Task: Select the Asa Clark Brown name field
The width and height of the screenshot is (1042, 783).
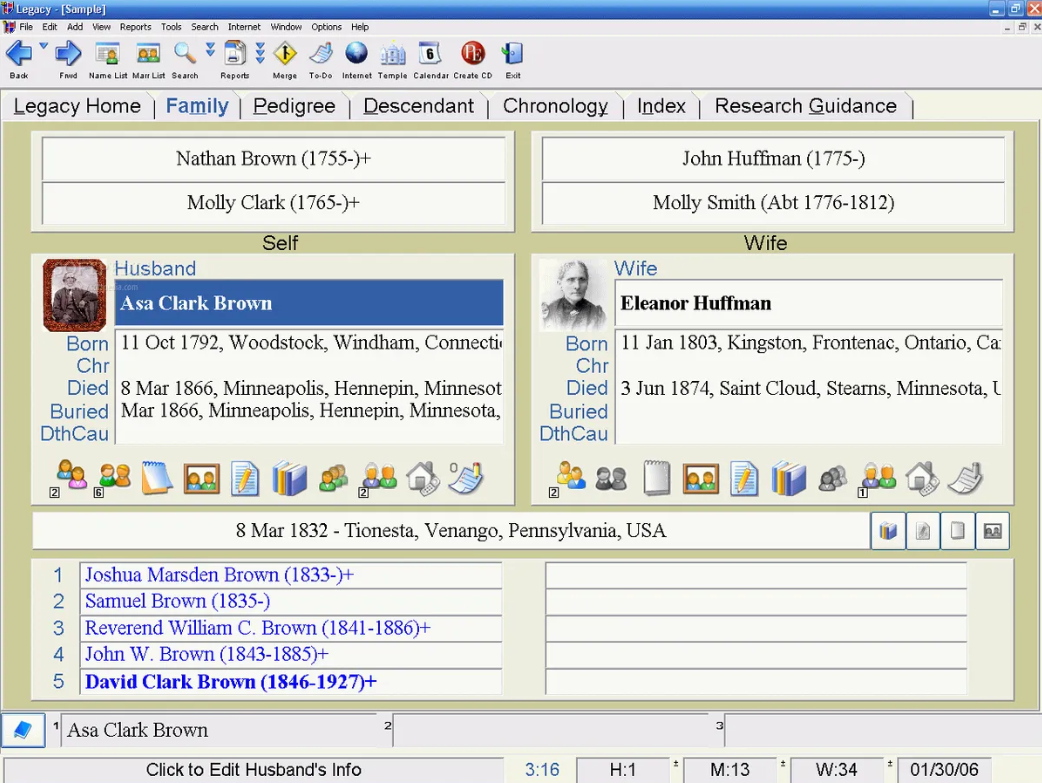Action: tap(309, 303)
